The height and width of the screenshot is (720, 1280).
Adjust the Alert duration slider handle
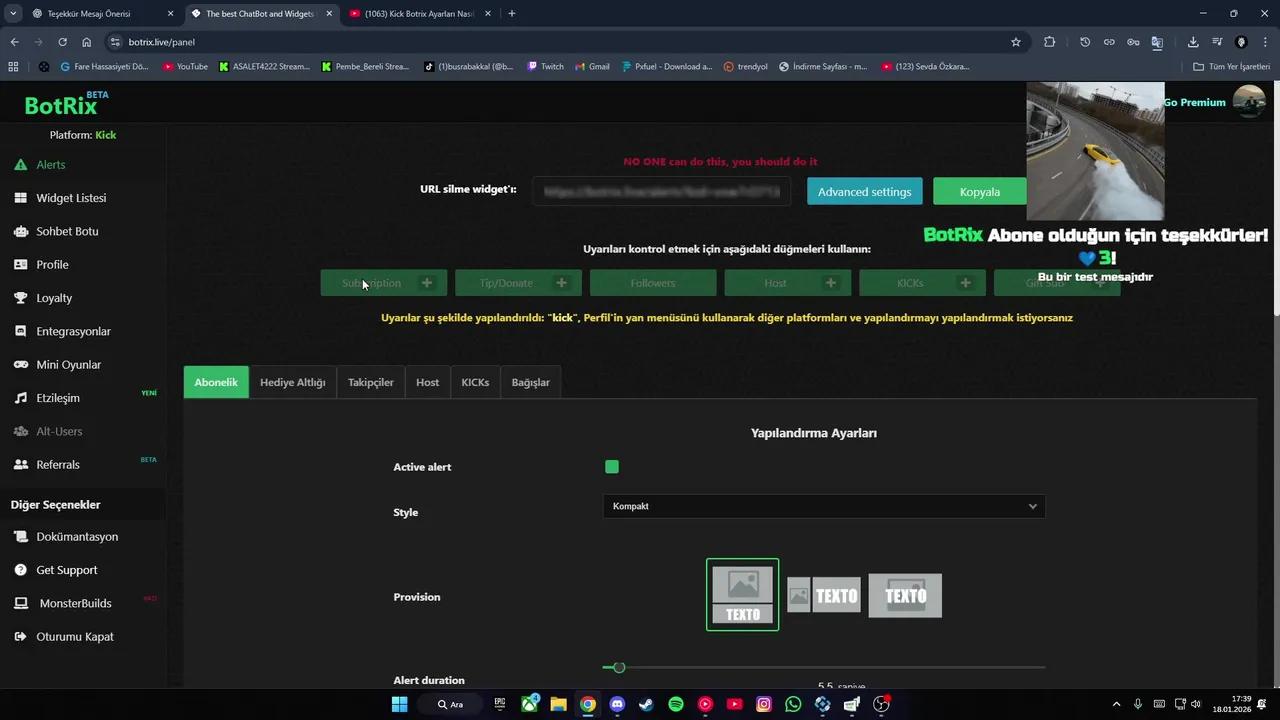tap(618, 667)
